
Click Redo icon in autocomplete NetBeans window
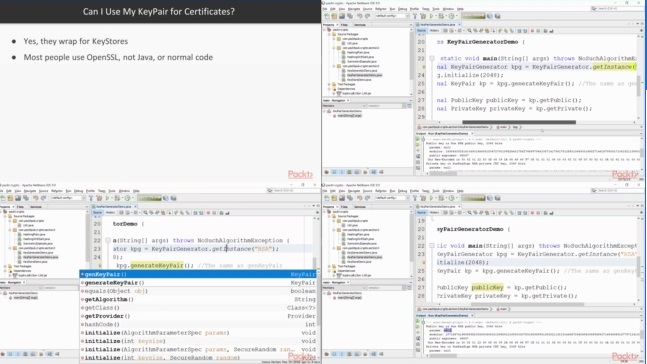(43, 198)
